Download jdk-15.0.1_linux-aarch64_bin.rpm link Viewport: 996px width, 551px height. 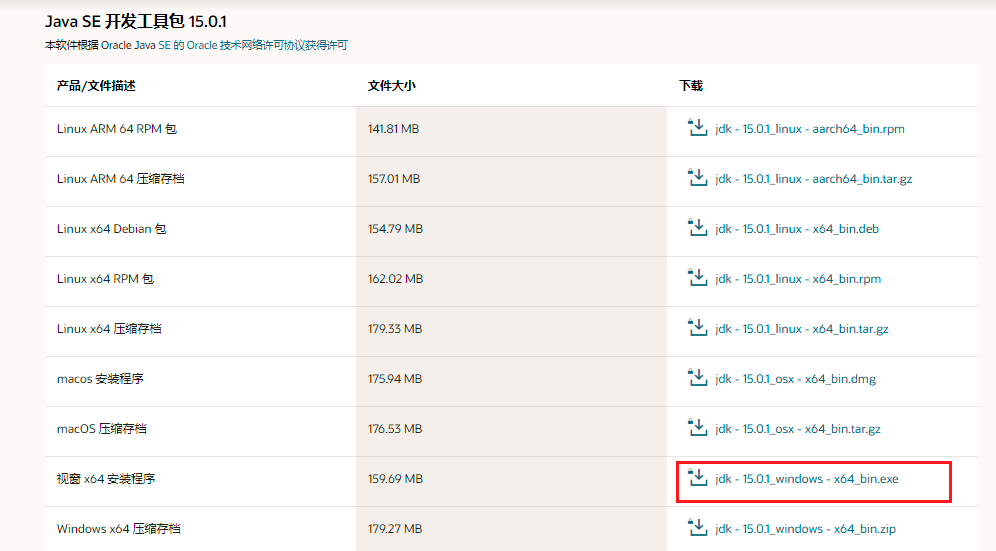(809, 129)
